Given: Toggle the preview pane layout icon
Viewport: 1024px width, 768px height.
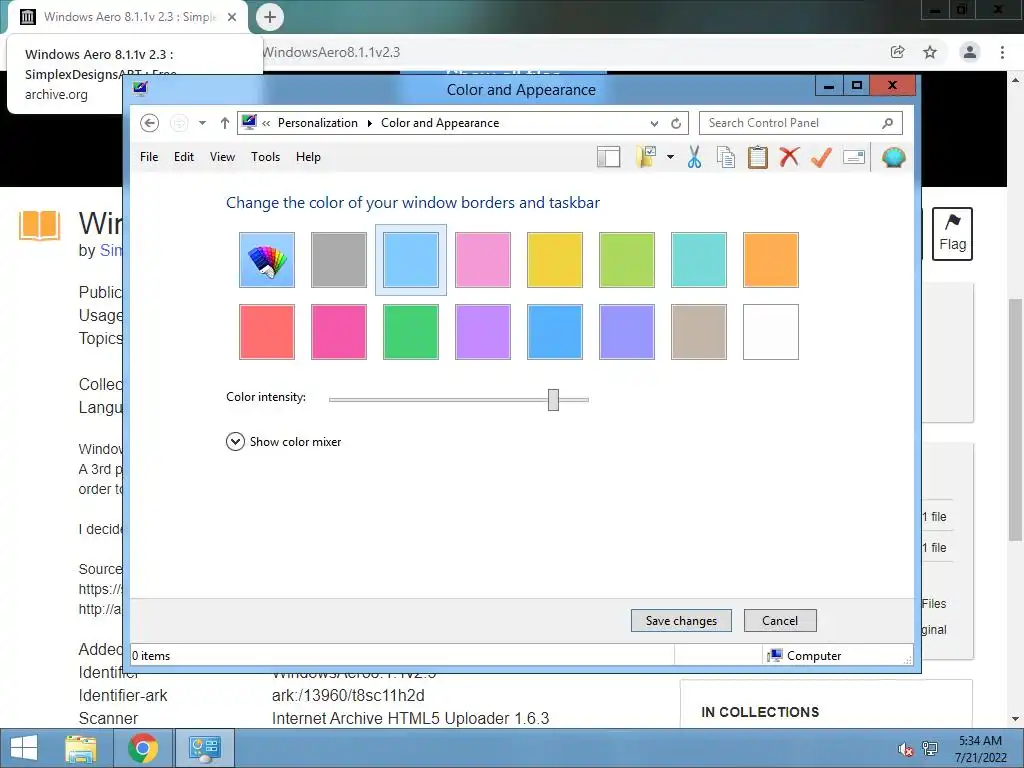Looking at the screenshot, I should point(609,157).
